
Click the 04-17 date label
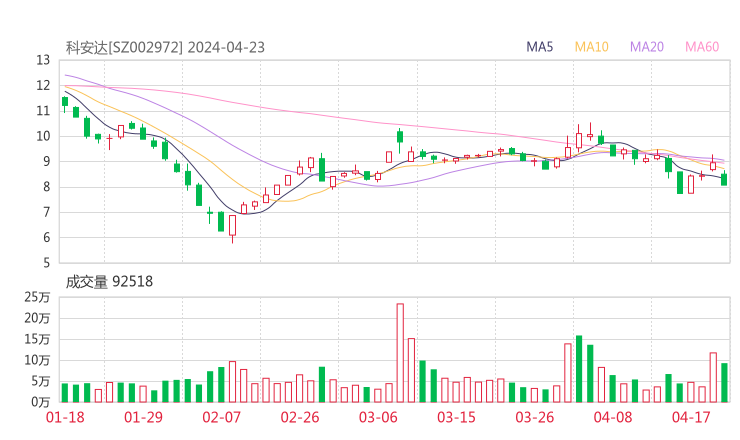click(x=691, y=417)
